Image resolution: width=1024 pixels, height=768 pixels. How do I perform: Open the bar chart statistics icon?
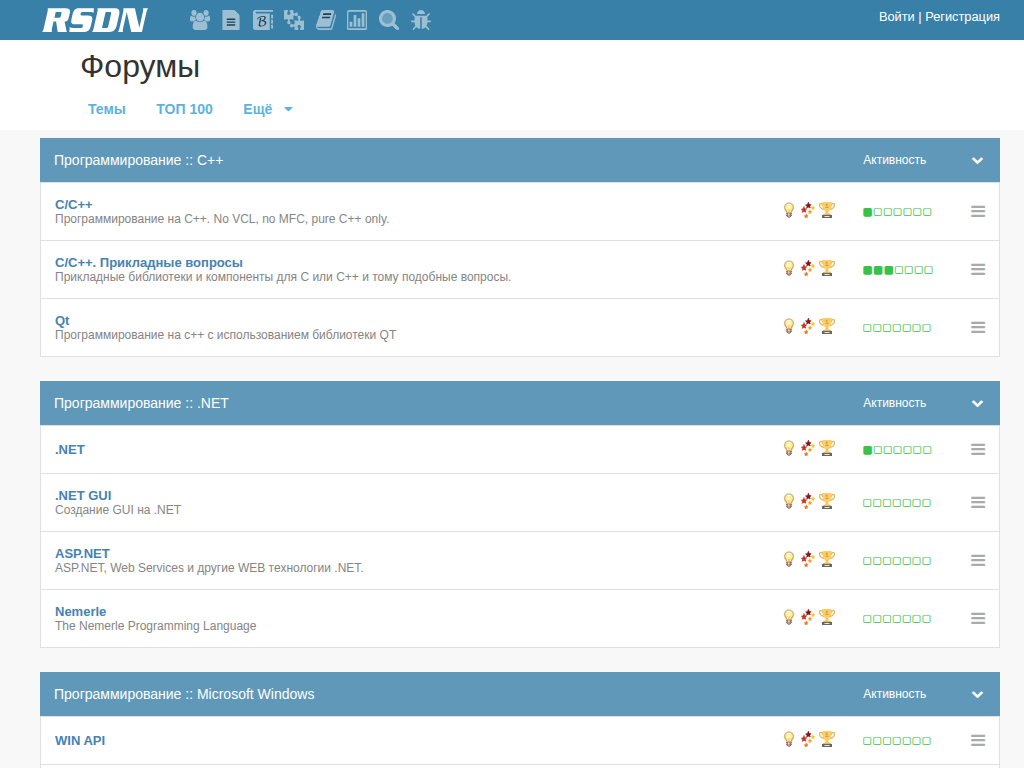357,20
